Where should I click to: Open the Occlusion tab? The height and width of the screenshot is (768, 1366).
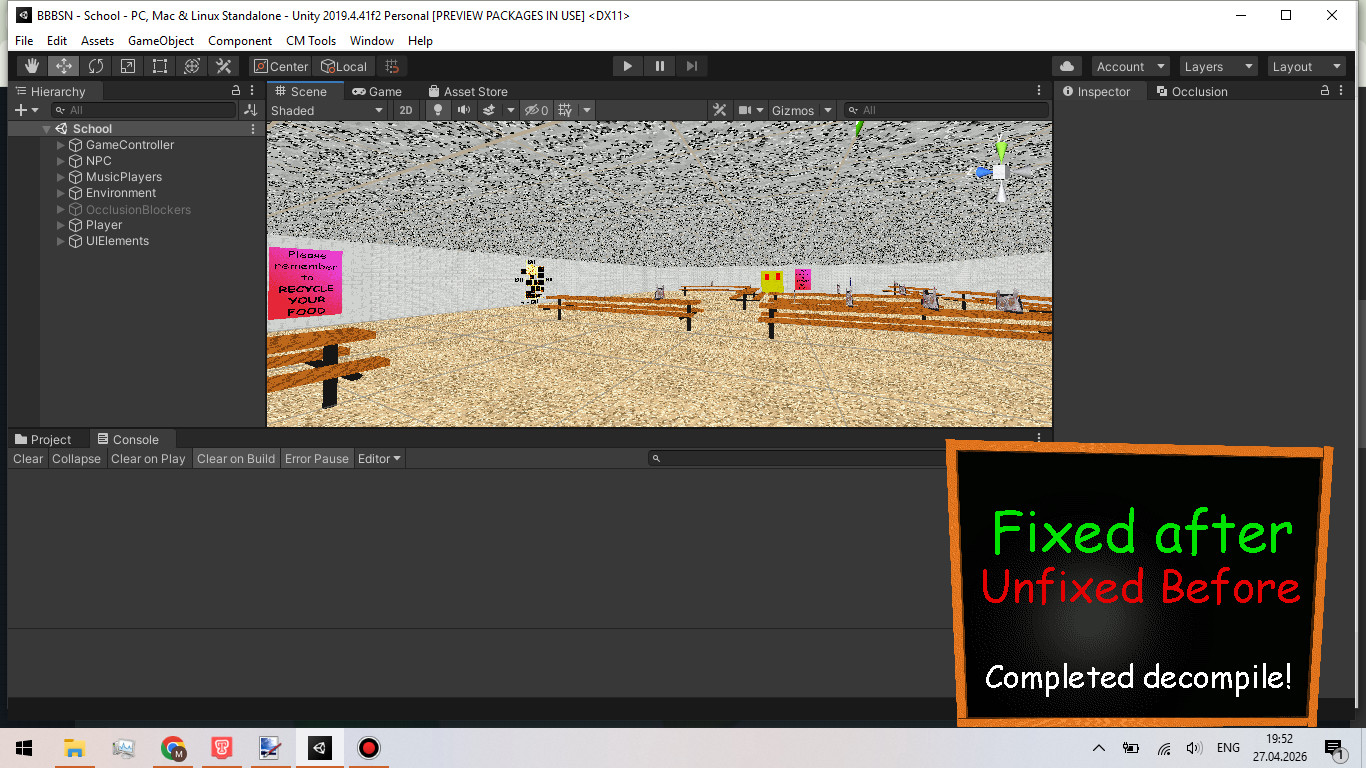pyautogui.click(x=1191, y=91)
